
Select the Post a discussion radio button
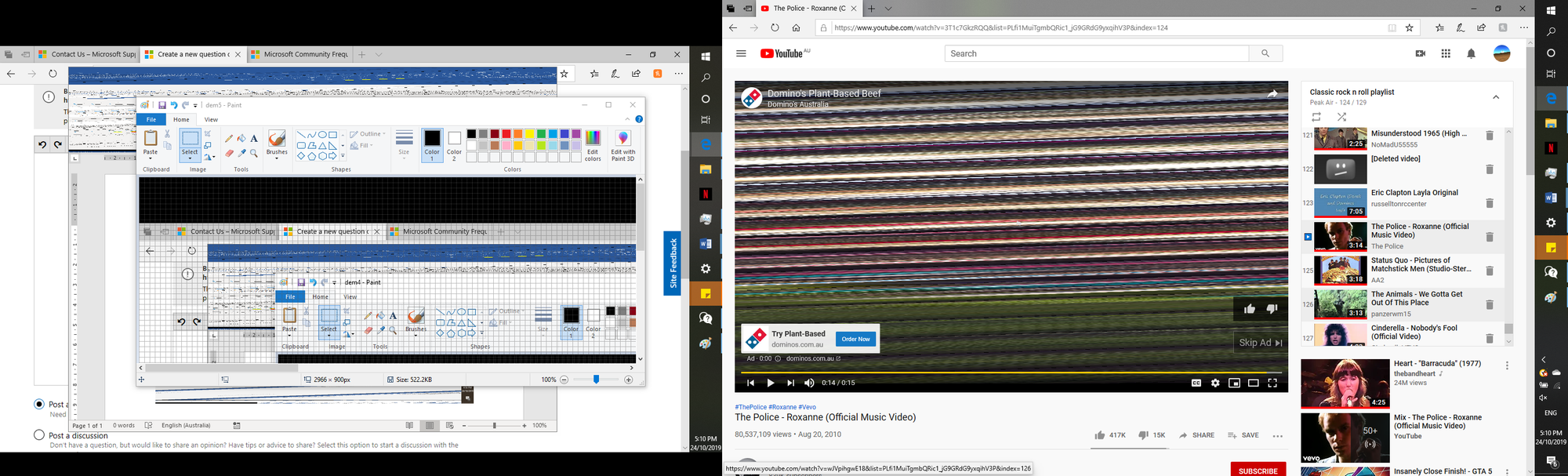click(39, 434)
